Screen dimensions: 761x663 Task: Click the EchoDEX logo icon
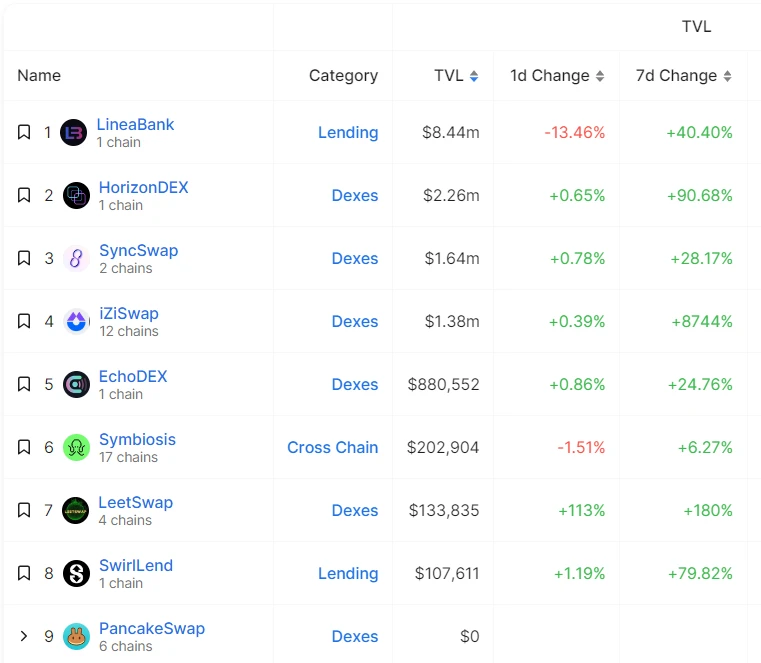click(76, 384)
